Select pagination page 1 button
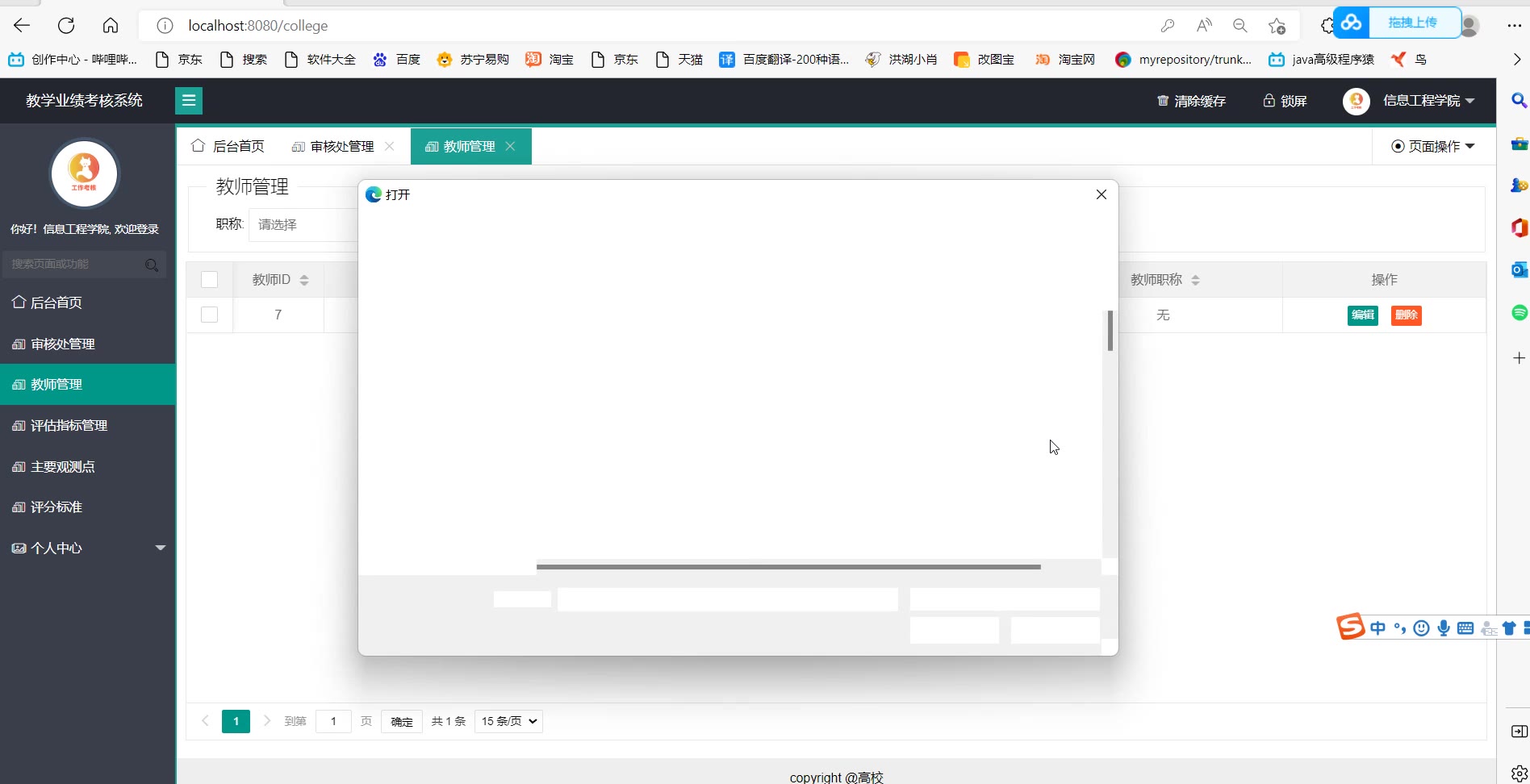This screenshot has height=784, width=1530. pyautogui.click(x=236, y=721)
